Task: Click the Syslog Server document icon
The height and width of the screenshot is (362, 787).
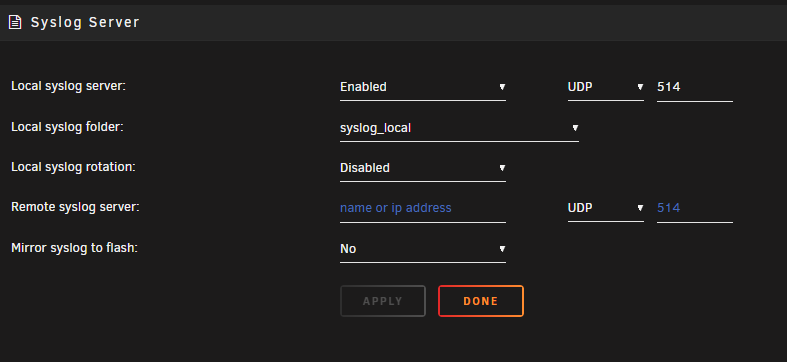Action: [x=15, y=23]
